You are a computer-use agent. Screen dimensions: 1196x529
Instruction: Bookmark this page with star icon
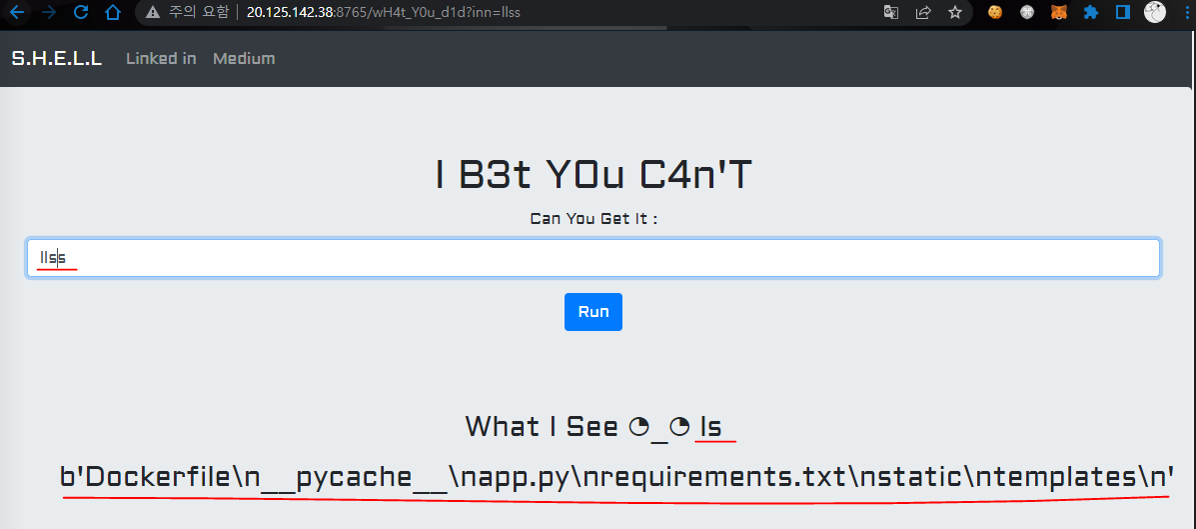(955, 12)
